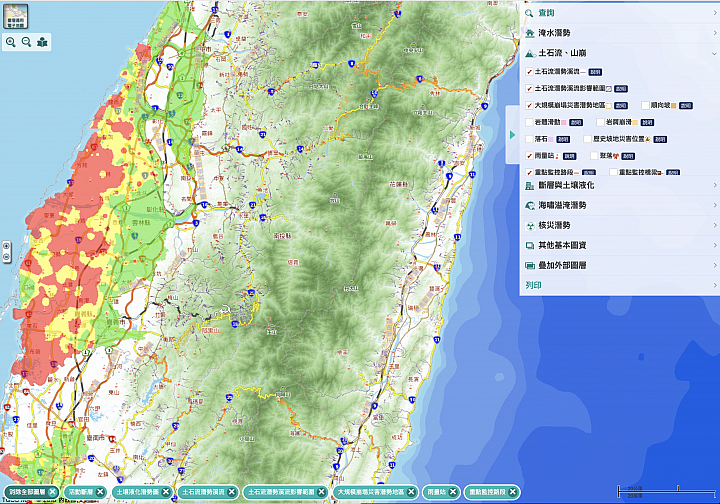720x504 pixels.
Task: Click the map zoom slider on left edge
Action: coord(6,251)
